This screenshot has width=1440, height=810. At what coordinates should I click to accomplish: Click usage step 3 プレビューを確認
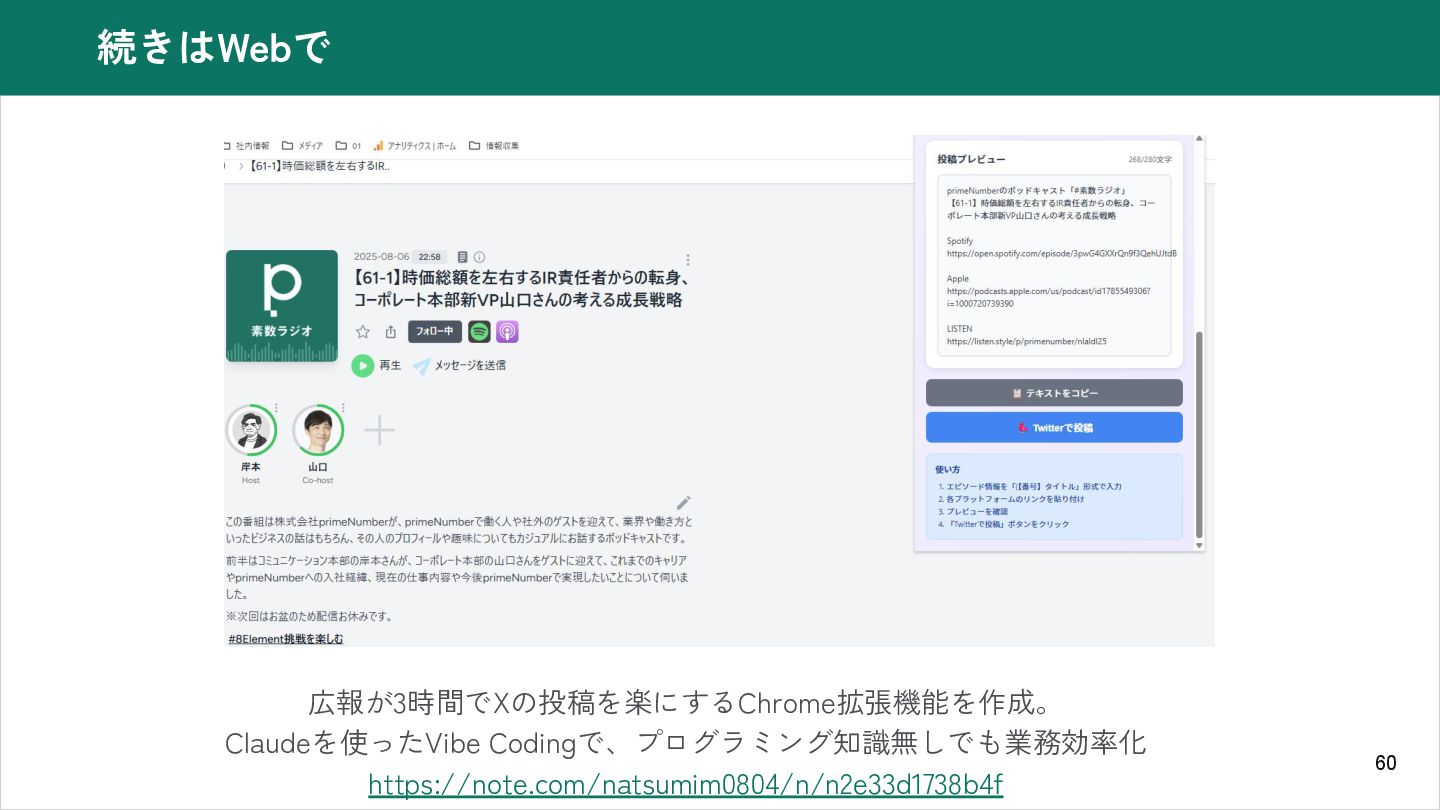(x=973, y=511)
